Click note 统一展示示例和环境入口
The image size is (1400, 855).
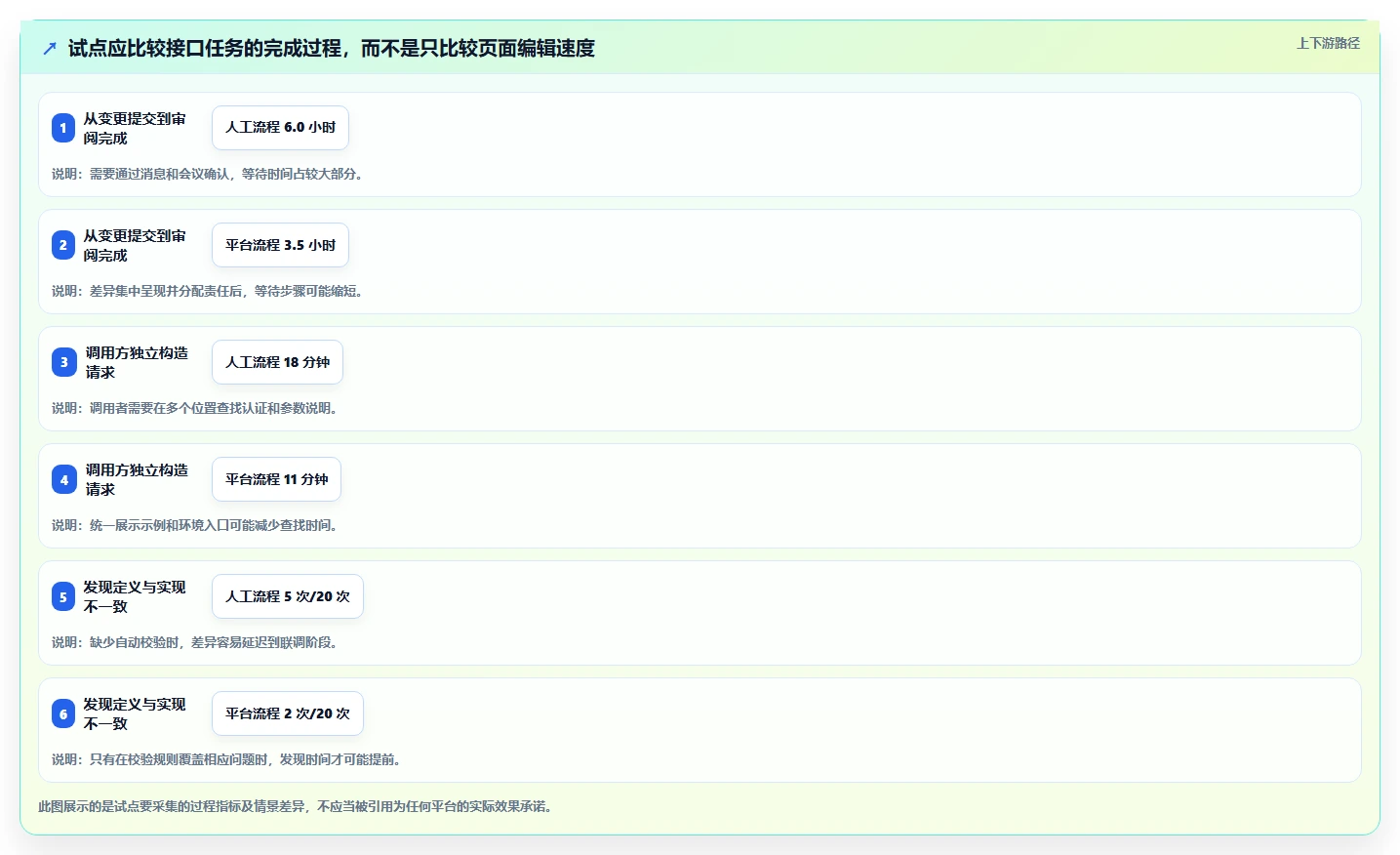[197, 525]
